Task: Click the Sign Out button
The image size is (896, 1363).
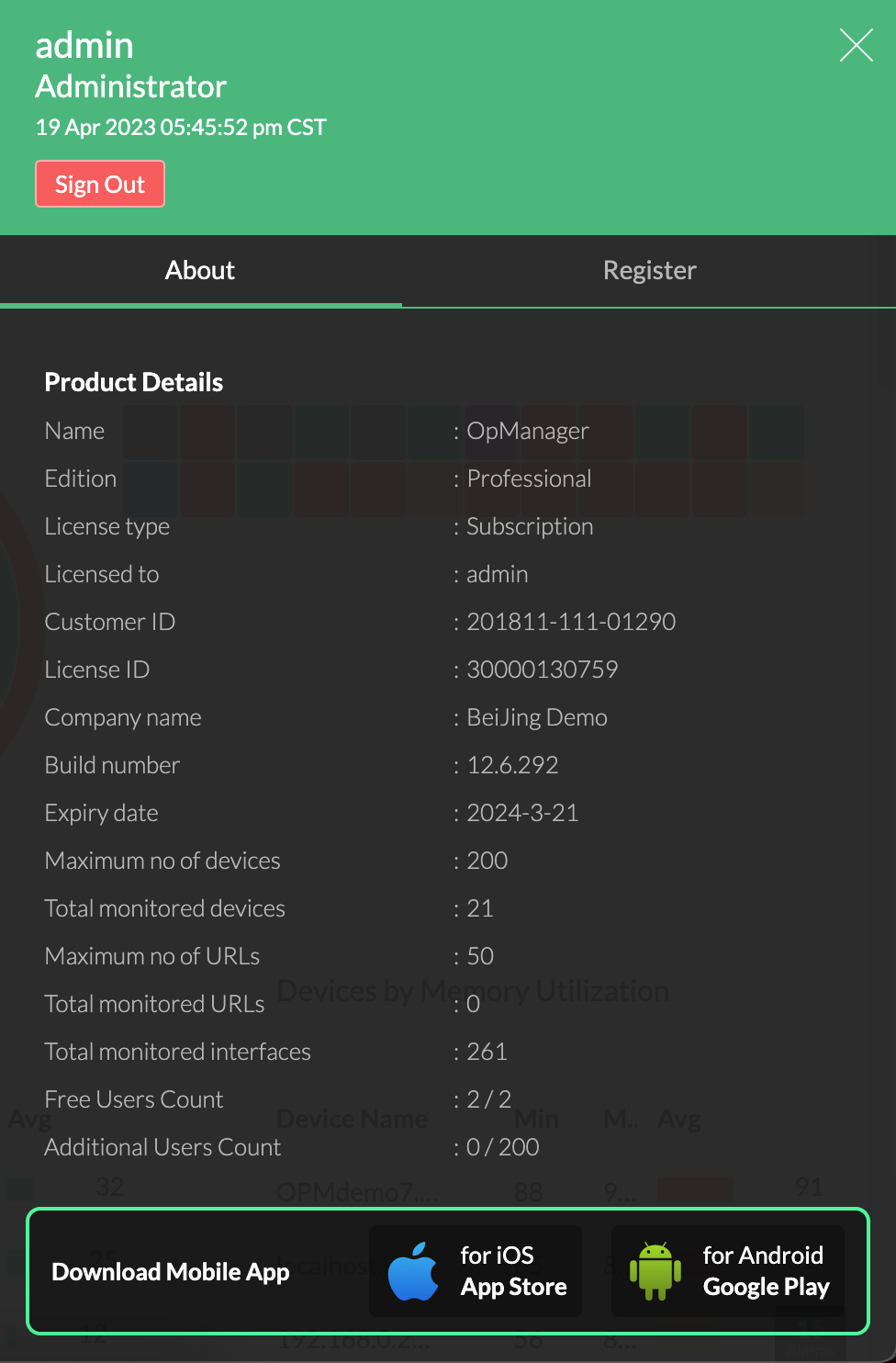Action: pyautogui.click(x=100, y=184)
